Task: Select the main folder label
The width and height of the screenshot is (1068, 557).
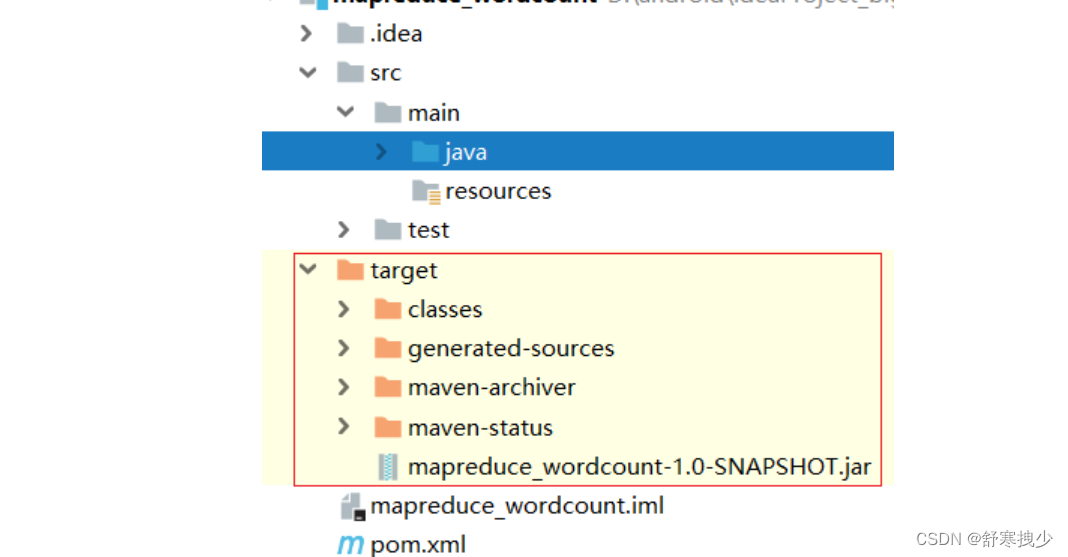Action: tap(433, 113)
